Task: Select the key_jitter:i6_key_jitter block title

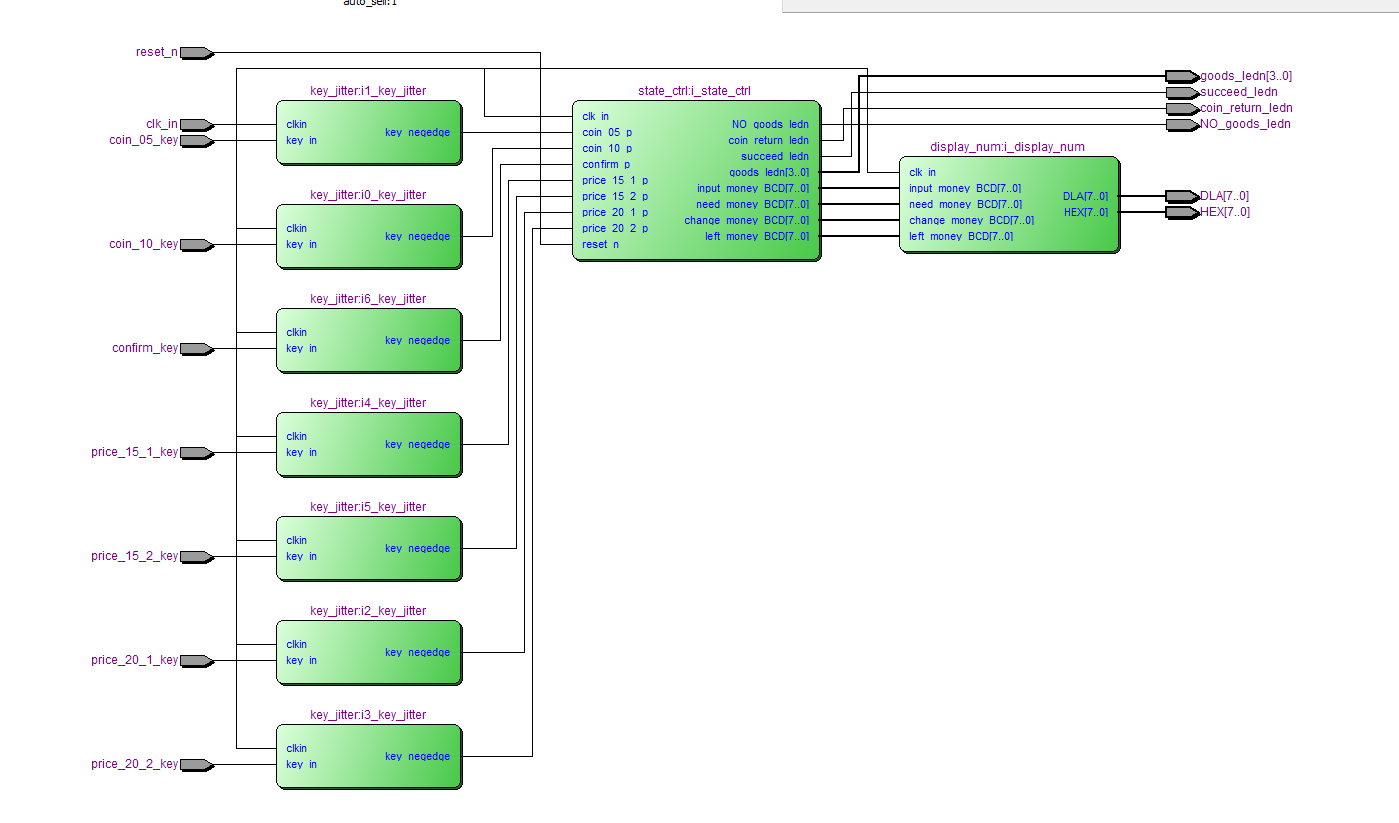Action: [x=368, y=299]
